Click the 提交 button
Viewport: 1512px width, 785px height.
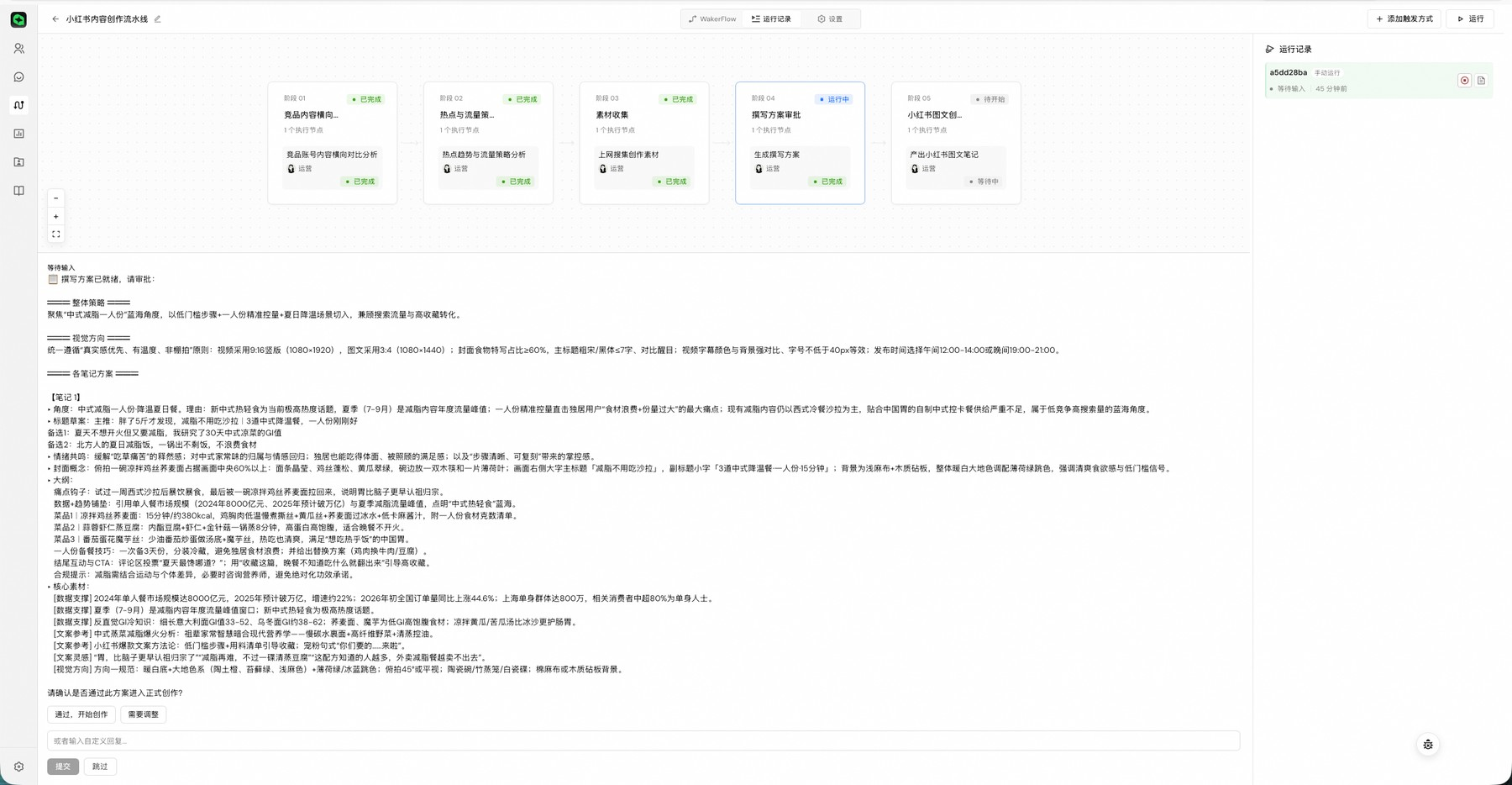[63, 767]
